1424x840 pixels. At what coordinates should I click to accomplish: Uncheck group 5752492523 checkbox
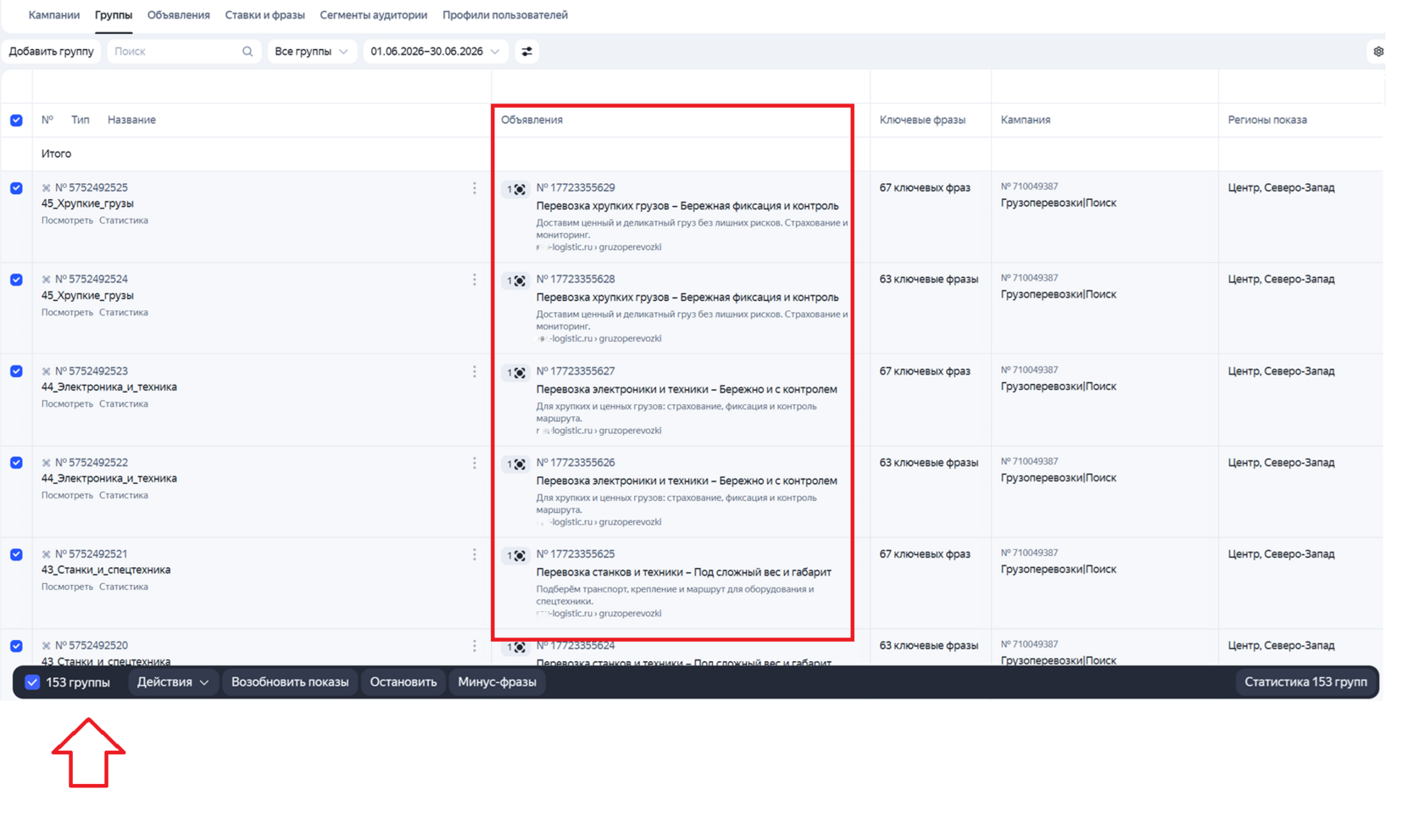(x=16, y=371)
